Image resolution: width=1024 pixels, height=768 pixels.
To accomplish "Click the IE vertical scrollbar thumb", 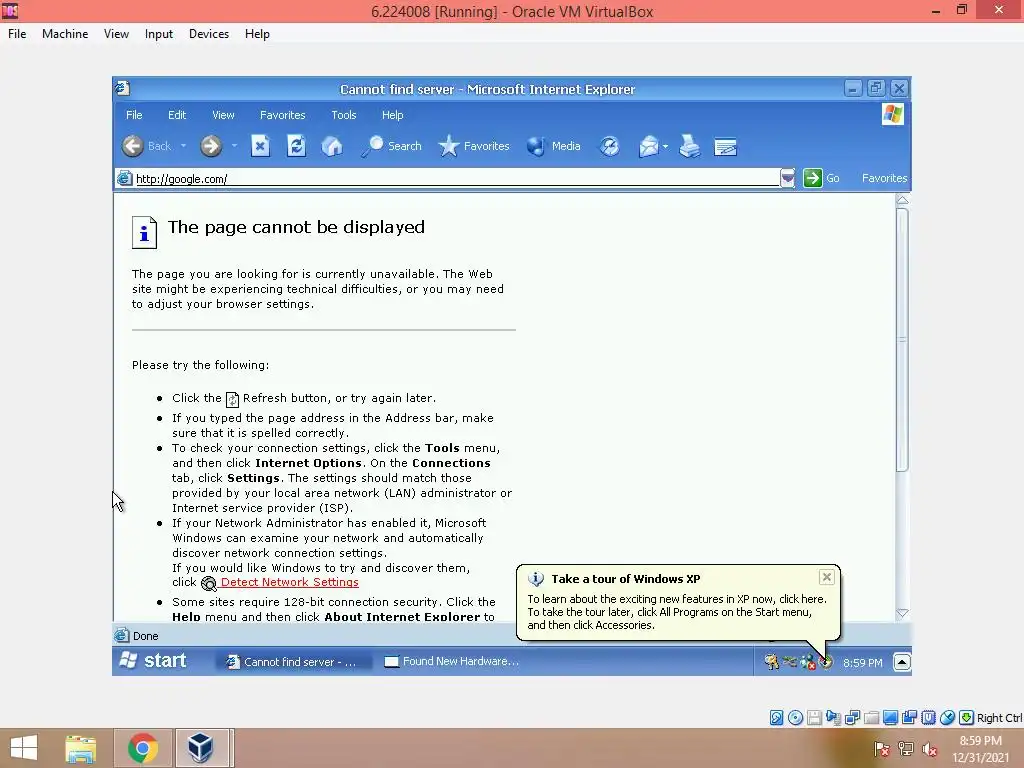I will pyautogui.click(x=903, y=340).
